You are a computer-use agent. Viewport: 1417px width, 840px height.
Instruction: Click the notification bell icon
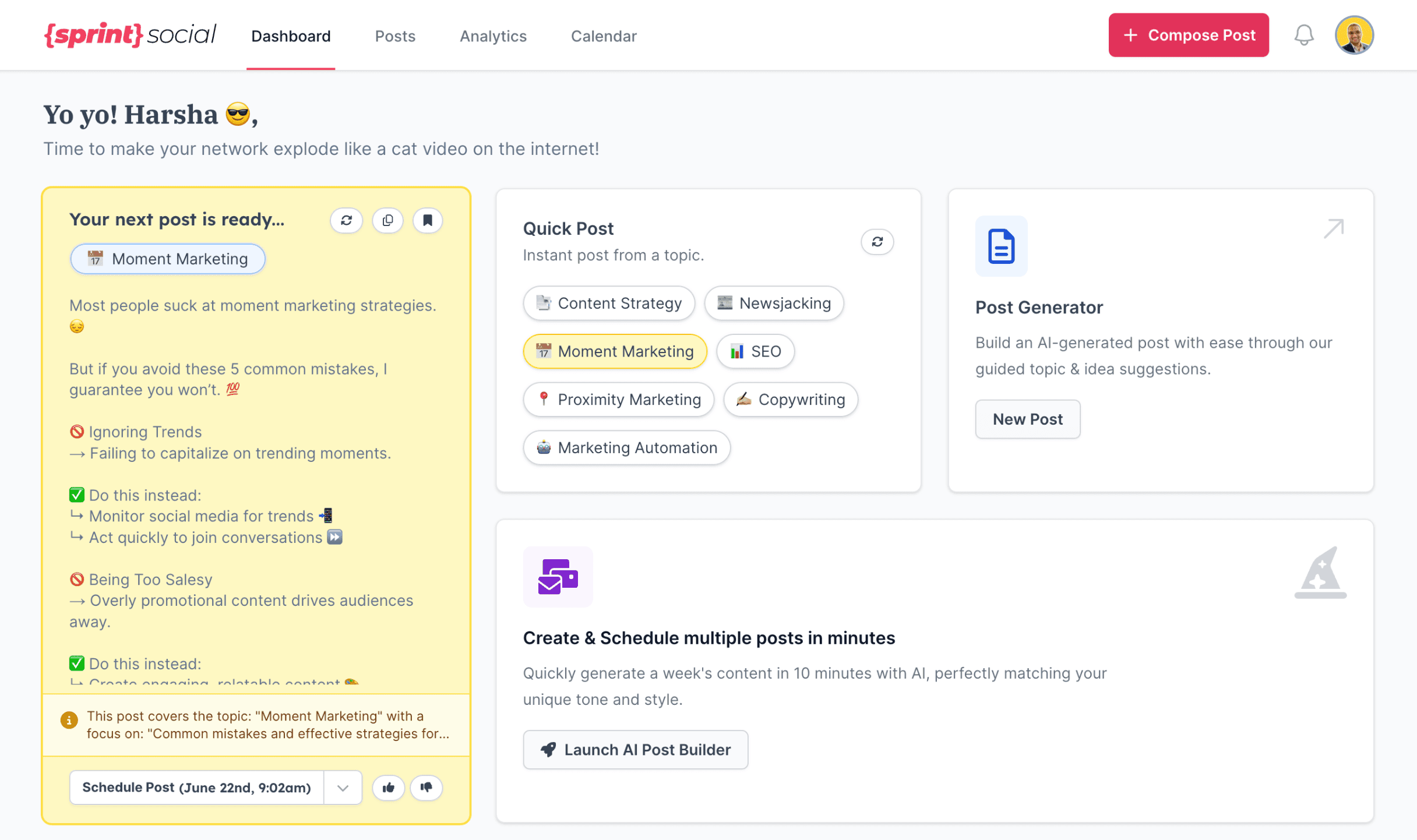point(1305,35)
